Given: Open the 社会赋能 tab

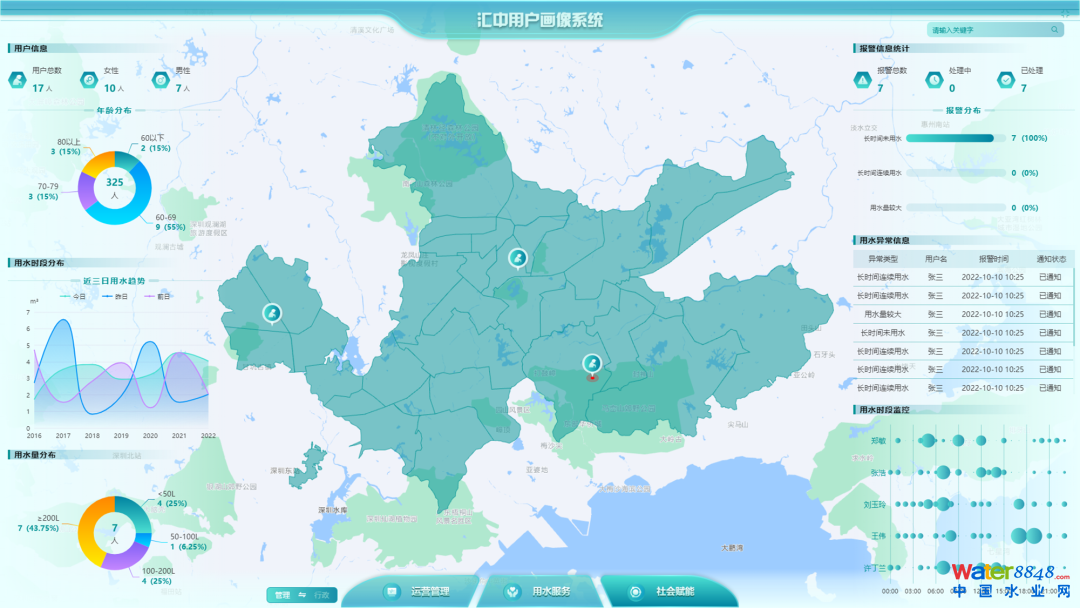Looking at the screenshot, I should click(x=663, y=592).
